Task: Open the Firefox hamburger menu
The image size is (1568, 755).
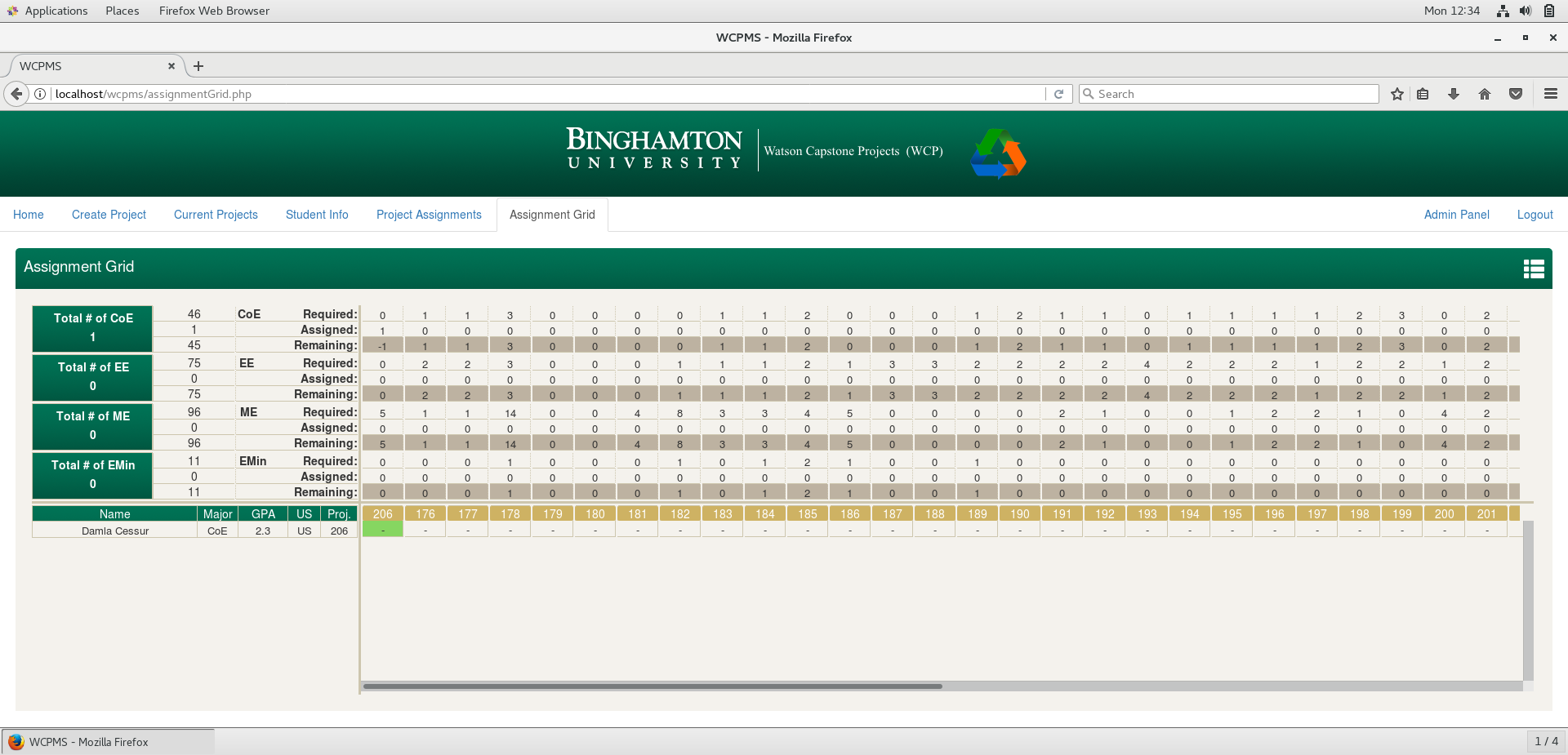Action: (1551, 94)
